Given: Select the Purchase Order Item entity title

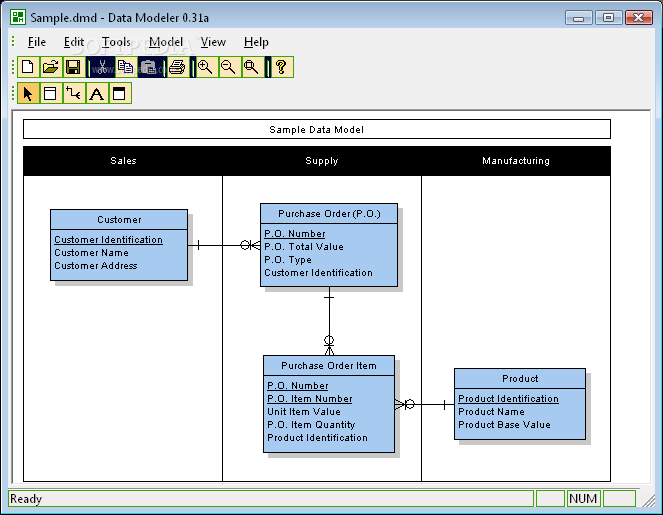Looking at the screenshot, I should click(x=329, y=366).
